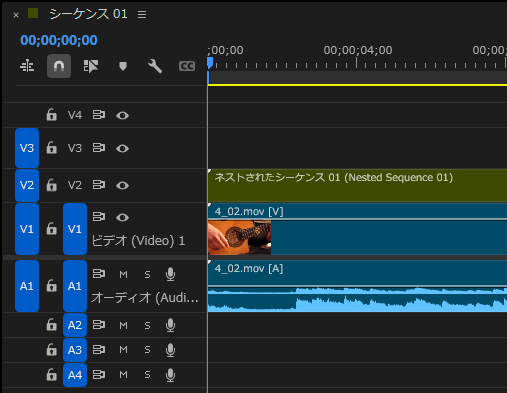Toggle sync lock for V3
This screenshot has width=507, height=393.
(99, 148)
